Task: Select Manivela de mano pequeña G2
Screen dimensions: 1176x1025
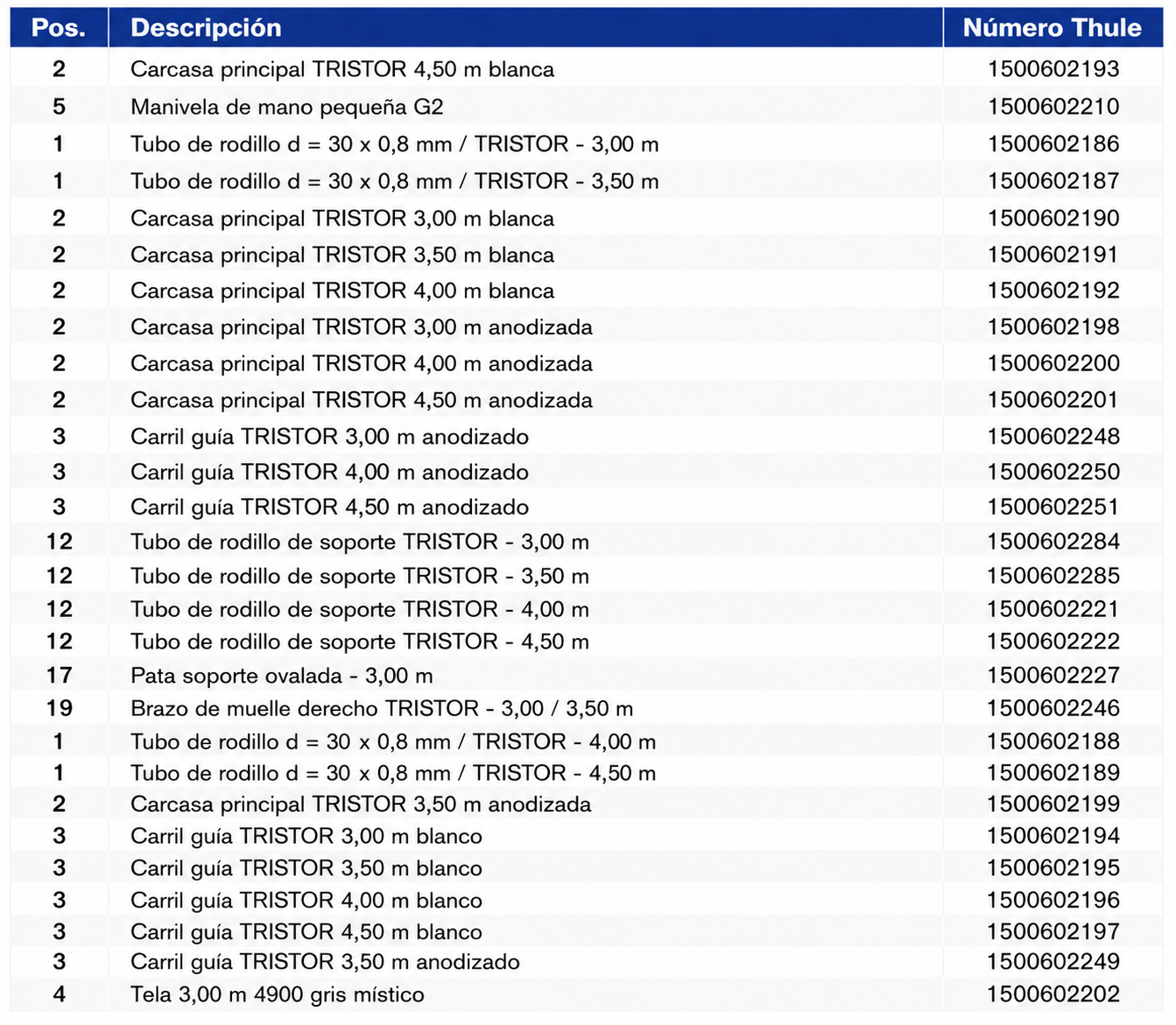Action: point(287,107)
